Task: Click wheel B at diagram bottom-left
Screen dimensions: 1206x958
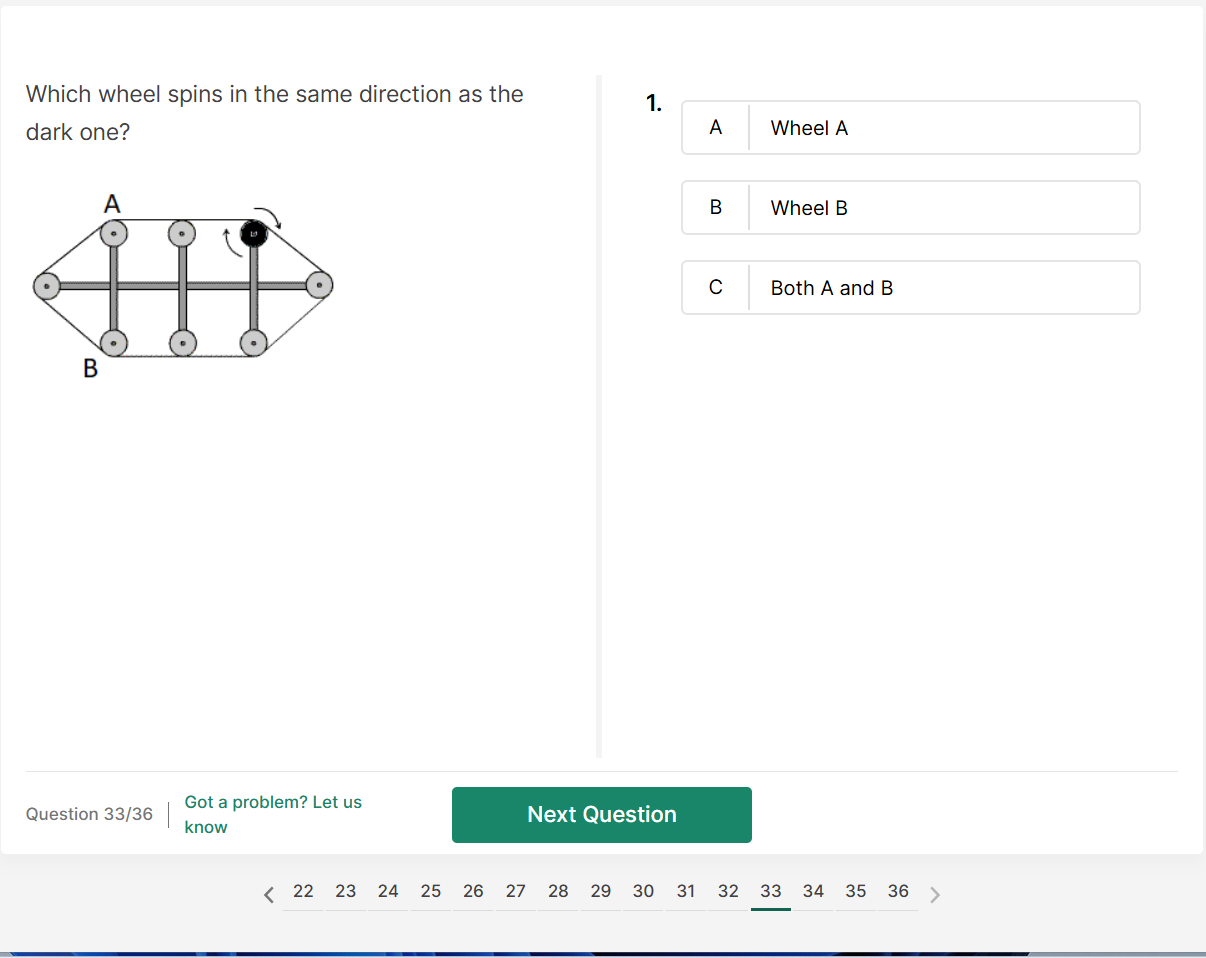Action: (x=114, y=343)
